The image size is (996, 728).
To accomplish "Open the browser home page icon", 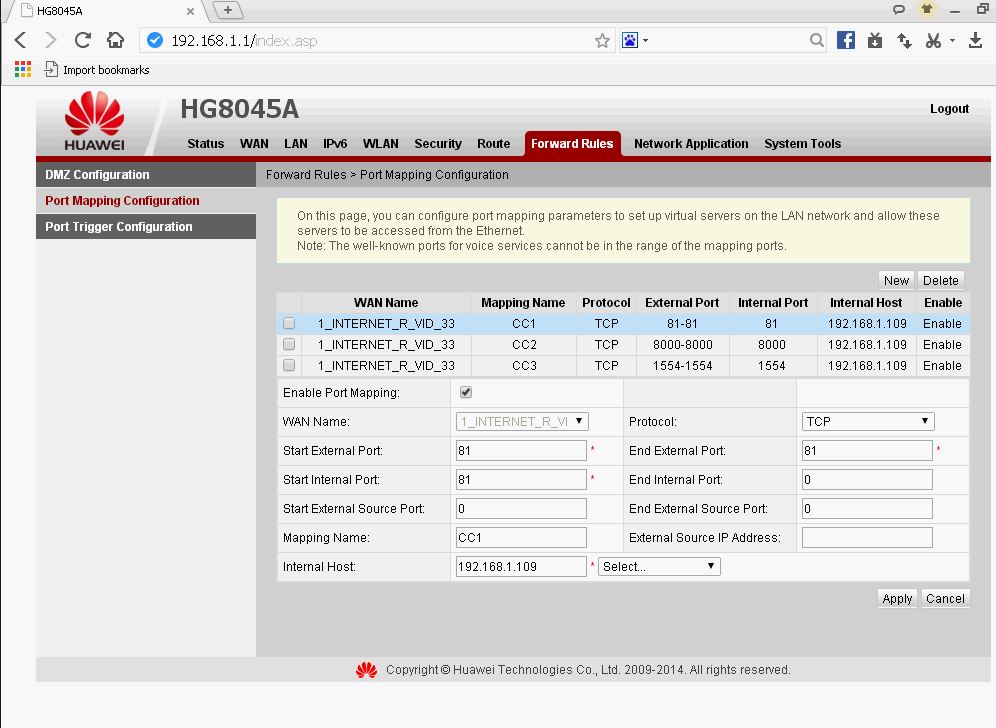I will point(116,41).
